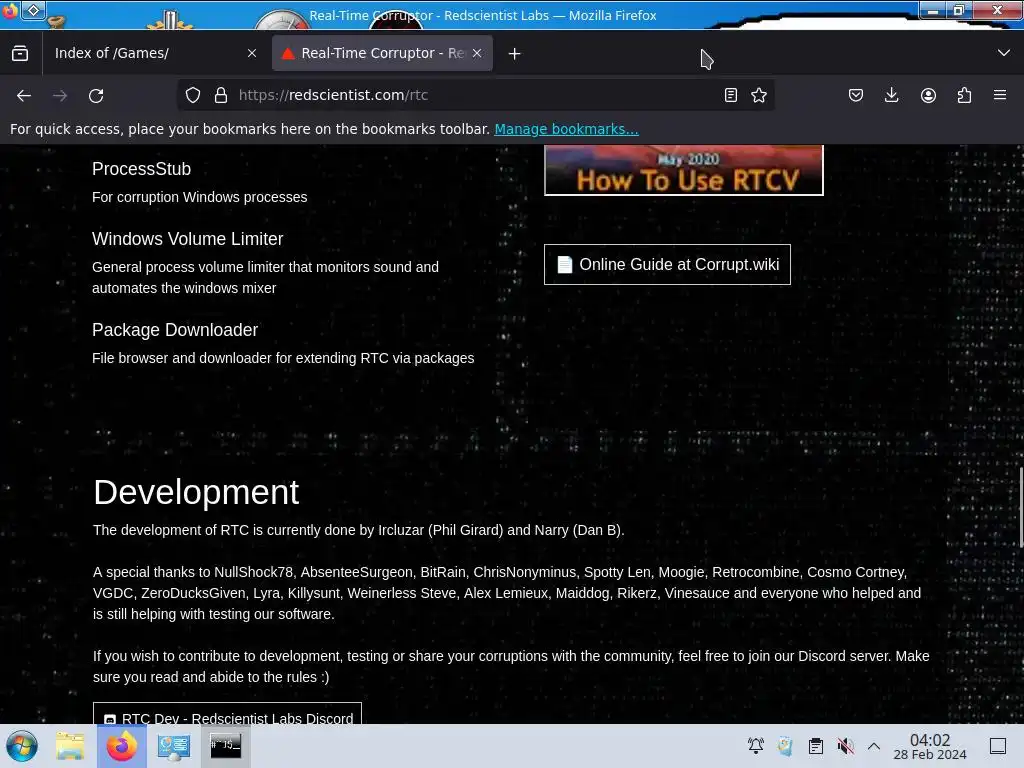This screenshot has width=1024, height=768.
Task: Click RTC Dev Redscientist Labs Discord button
Action: 227,713
